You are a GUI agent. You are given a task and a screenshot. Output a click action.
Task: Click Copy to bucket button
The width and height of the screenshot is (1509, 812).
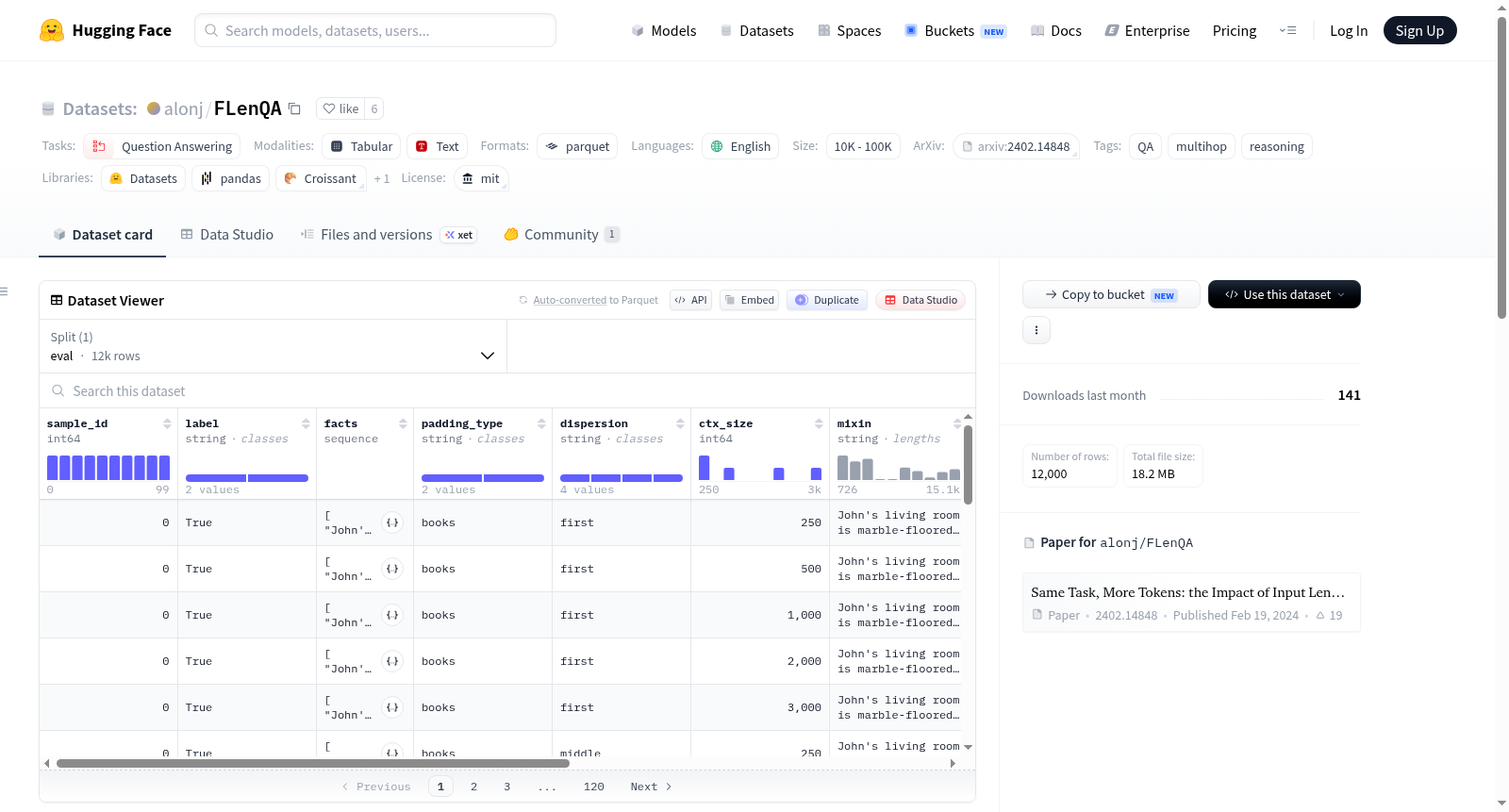[1111, 294]
